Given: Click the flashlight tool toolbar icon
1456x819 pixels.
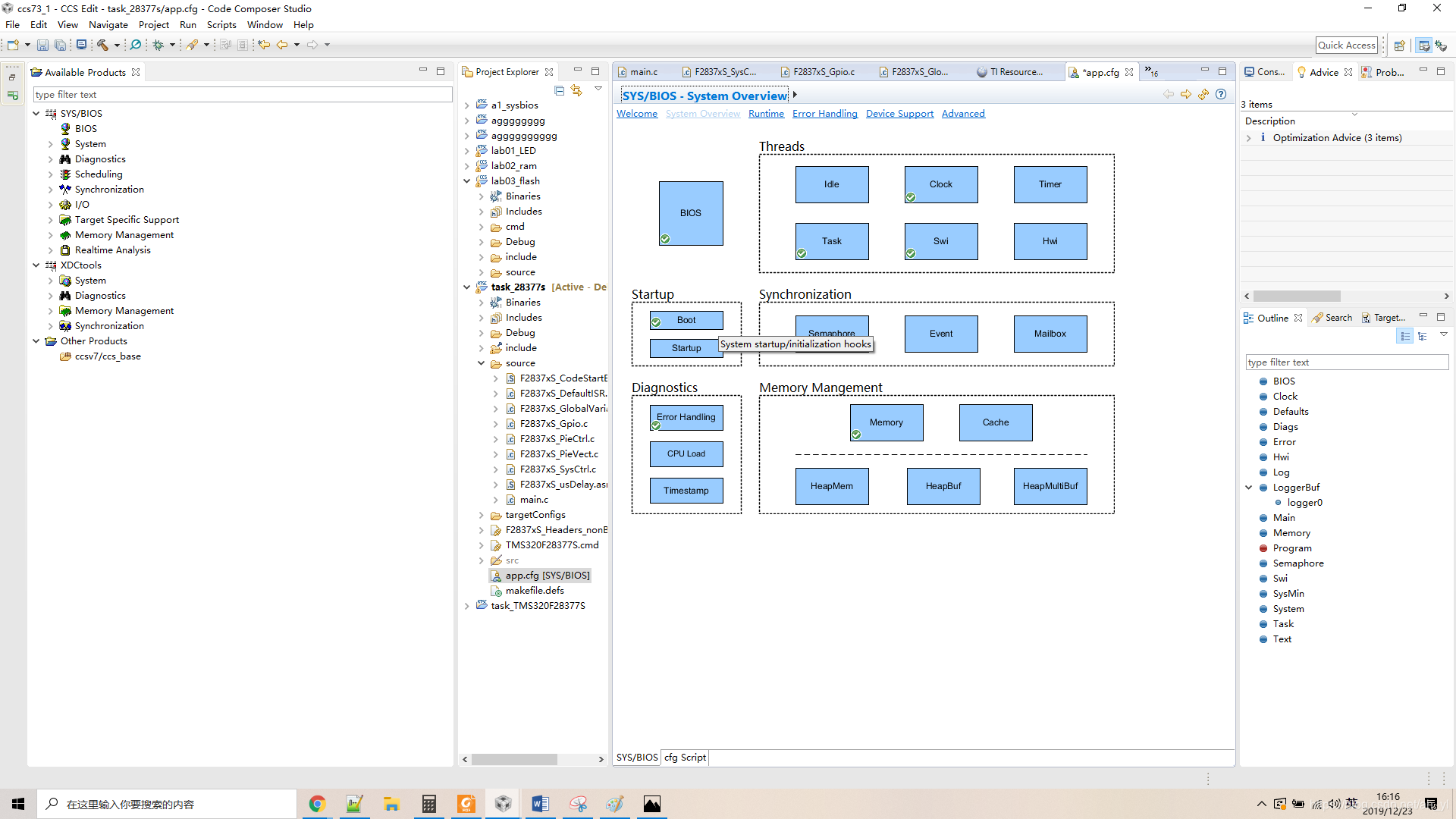Looking at the screenshot, I should pyautogui.click(x=193, y=45).
